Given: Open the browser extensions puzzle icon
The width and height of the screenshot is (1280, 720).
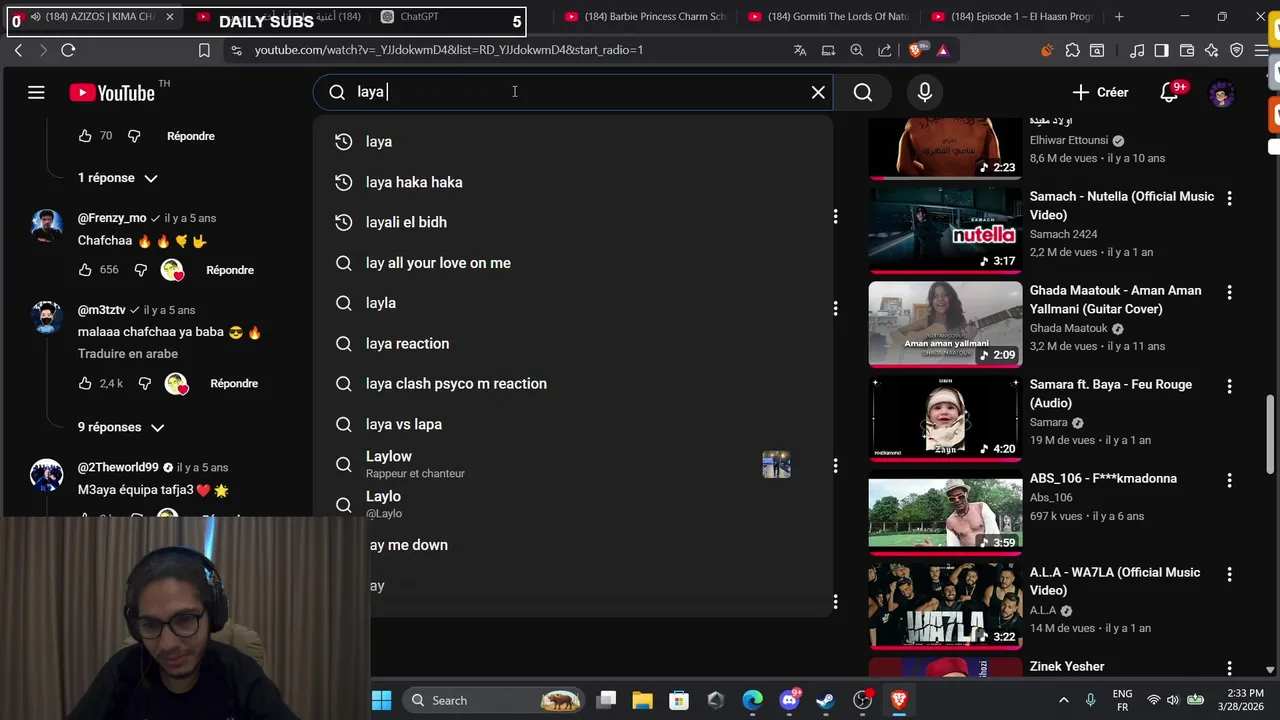Looking at the screenshot, I should pos(1072,50).
